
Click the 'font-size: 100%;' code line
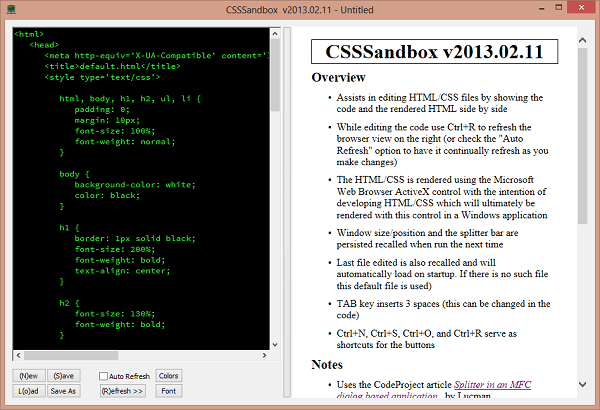point(115,131)
